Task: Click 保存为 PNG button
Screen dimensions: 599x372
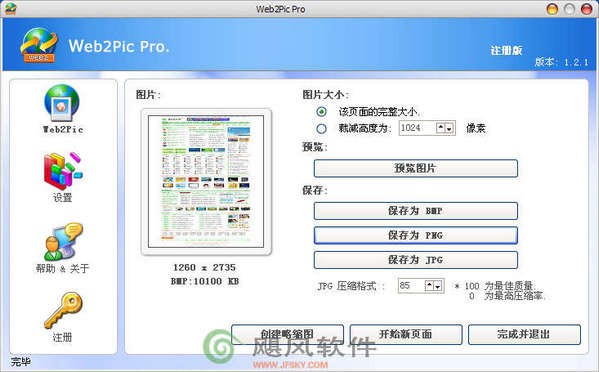Action: click(x=416, y=235)
